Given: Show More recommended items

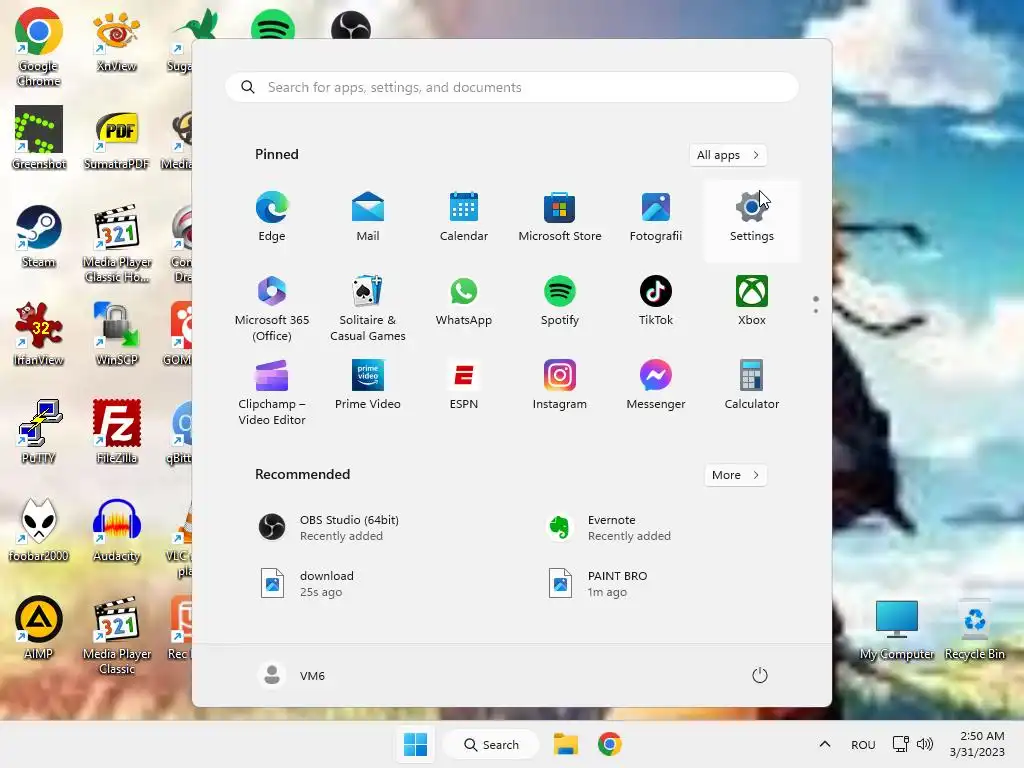Looking at the screenshot, I should click(735, 475).
